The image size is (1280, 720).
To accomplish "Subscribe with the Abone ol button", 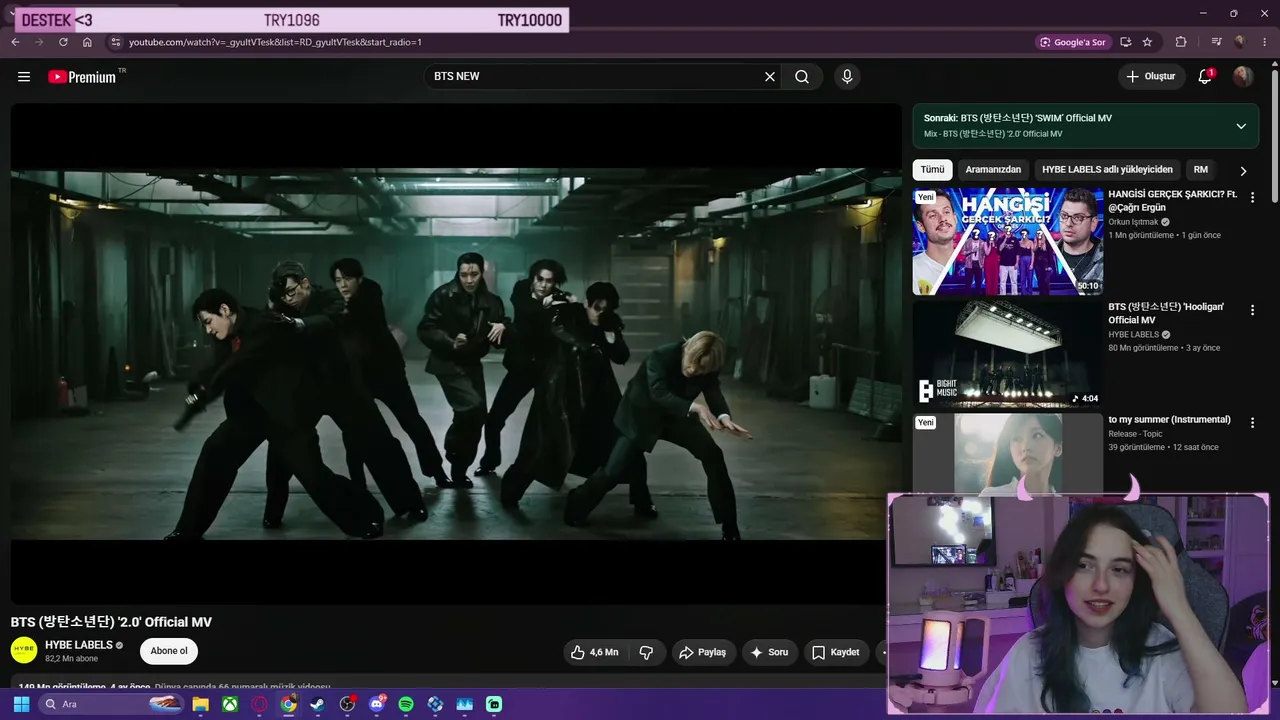I will point(169,651).
